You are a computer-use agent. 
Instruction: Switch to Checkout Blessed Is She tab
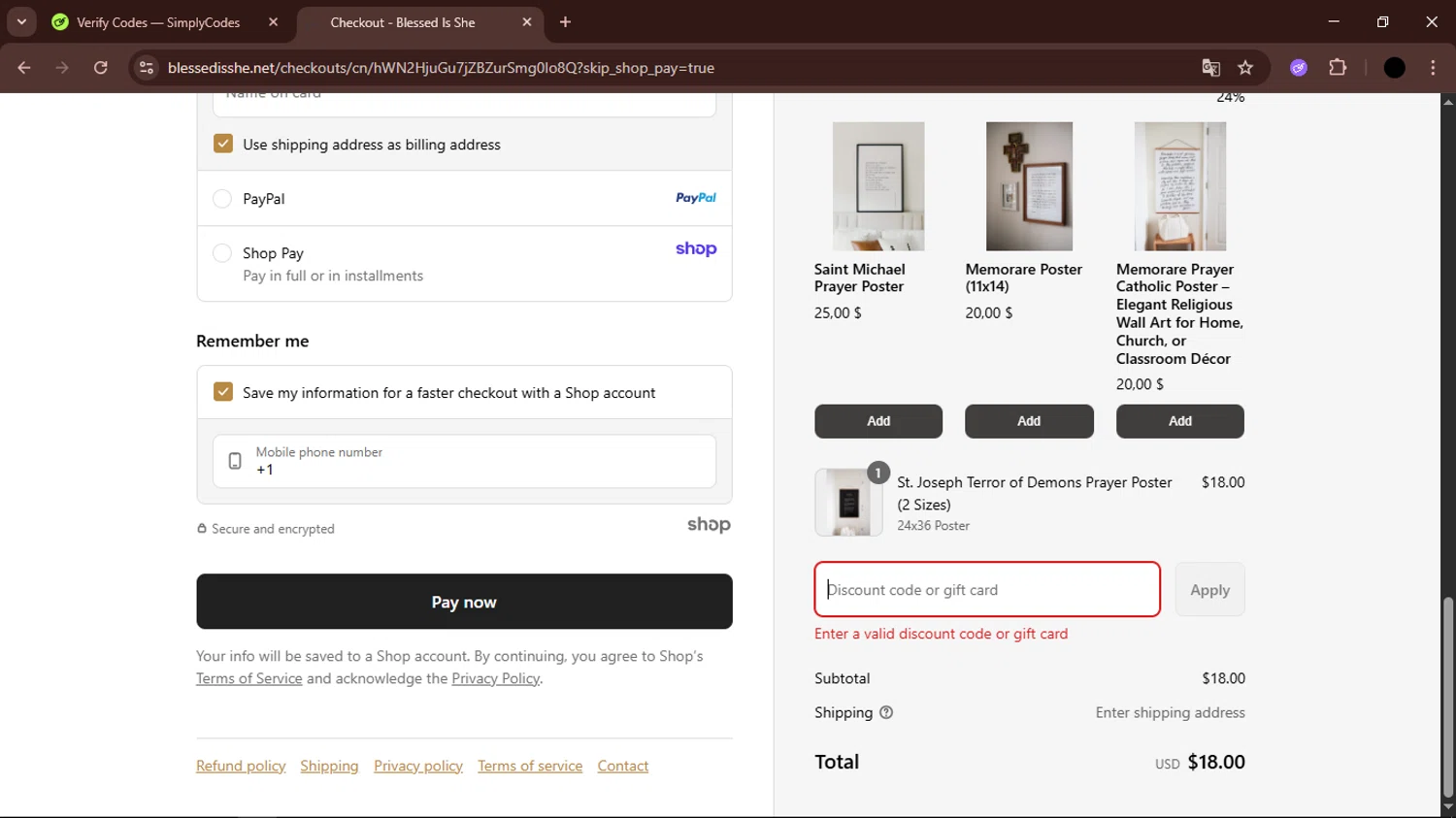click(x=402, y=22)
